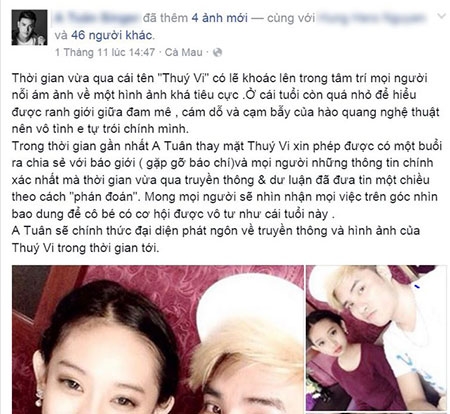Open the poster's black-and-white profile picture
Viewport: 450px width, 414px height.
pos(29,28)
